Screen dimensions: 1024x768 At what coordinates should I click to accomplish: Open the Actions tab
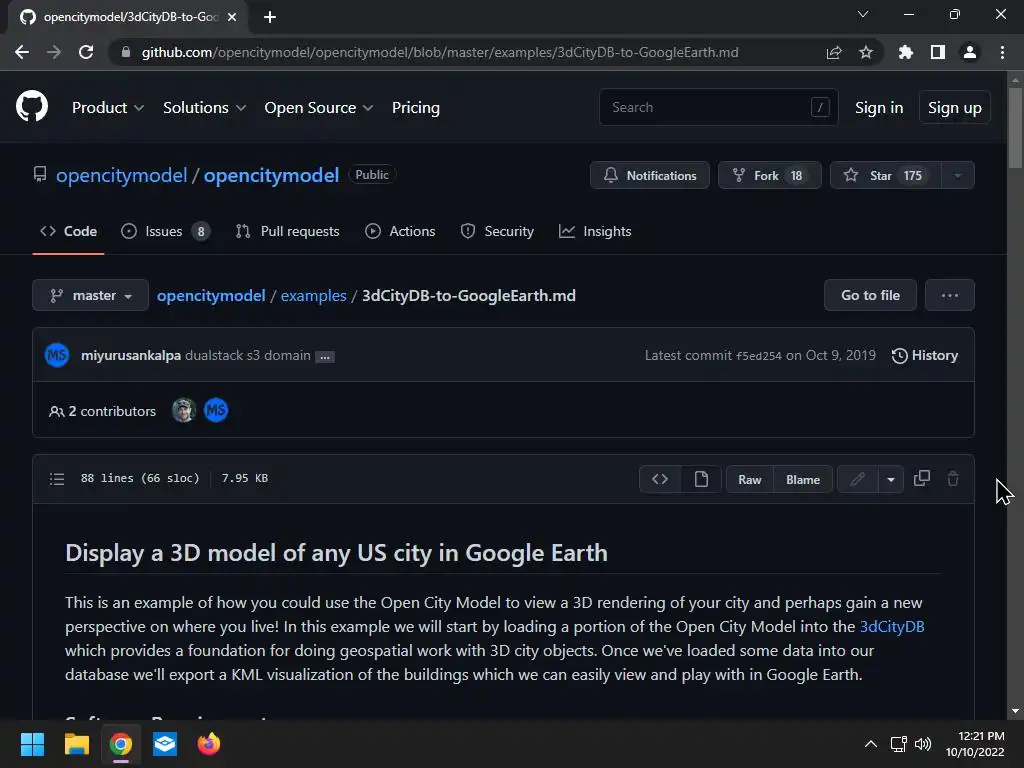click(400, 231)
